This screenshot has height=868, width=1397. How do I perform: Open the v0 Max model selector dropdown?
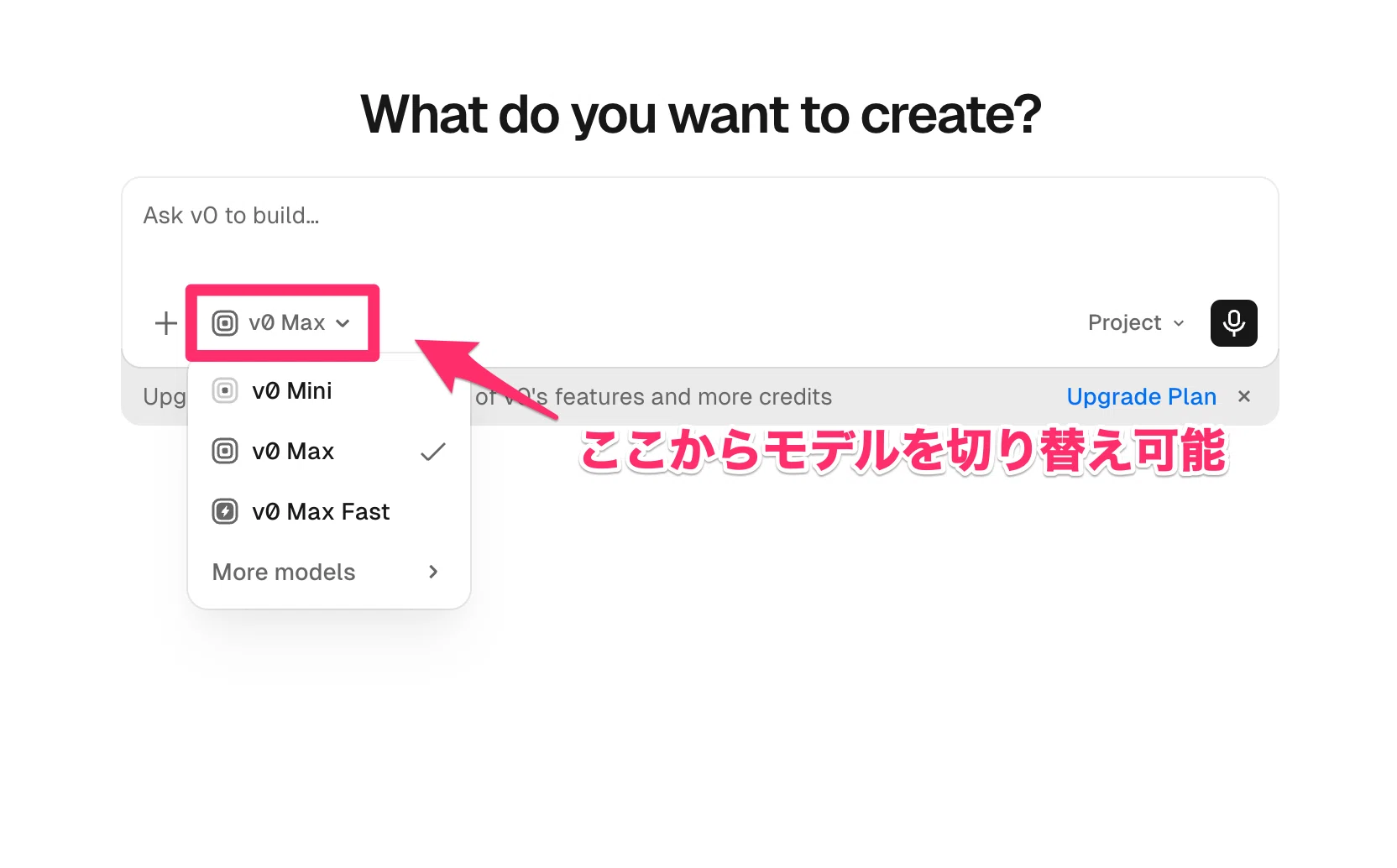(281, 323)
